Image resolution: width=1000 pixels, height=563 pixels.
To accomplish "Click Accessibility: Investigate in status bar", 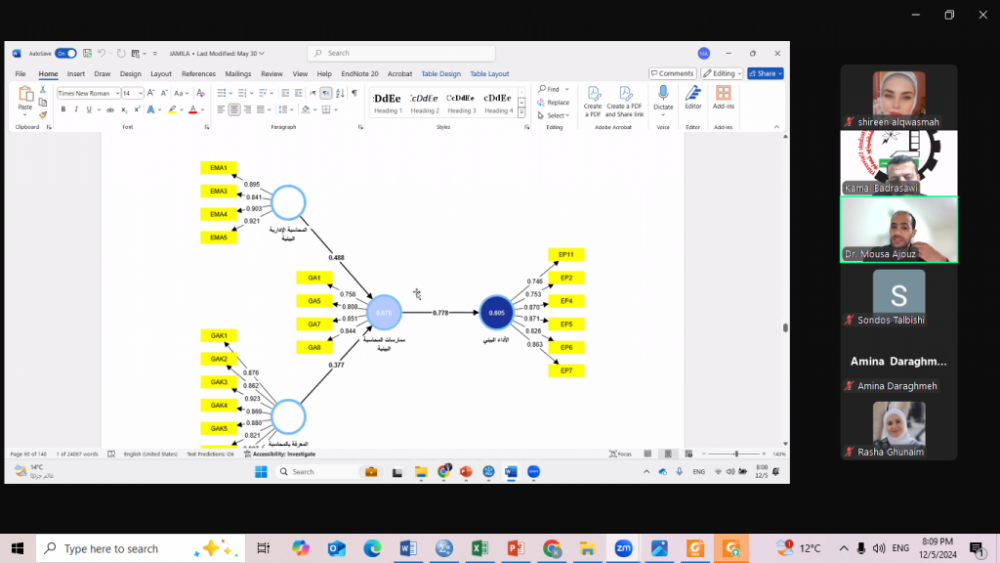I will [x=280, y=454].
